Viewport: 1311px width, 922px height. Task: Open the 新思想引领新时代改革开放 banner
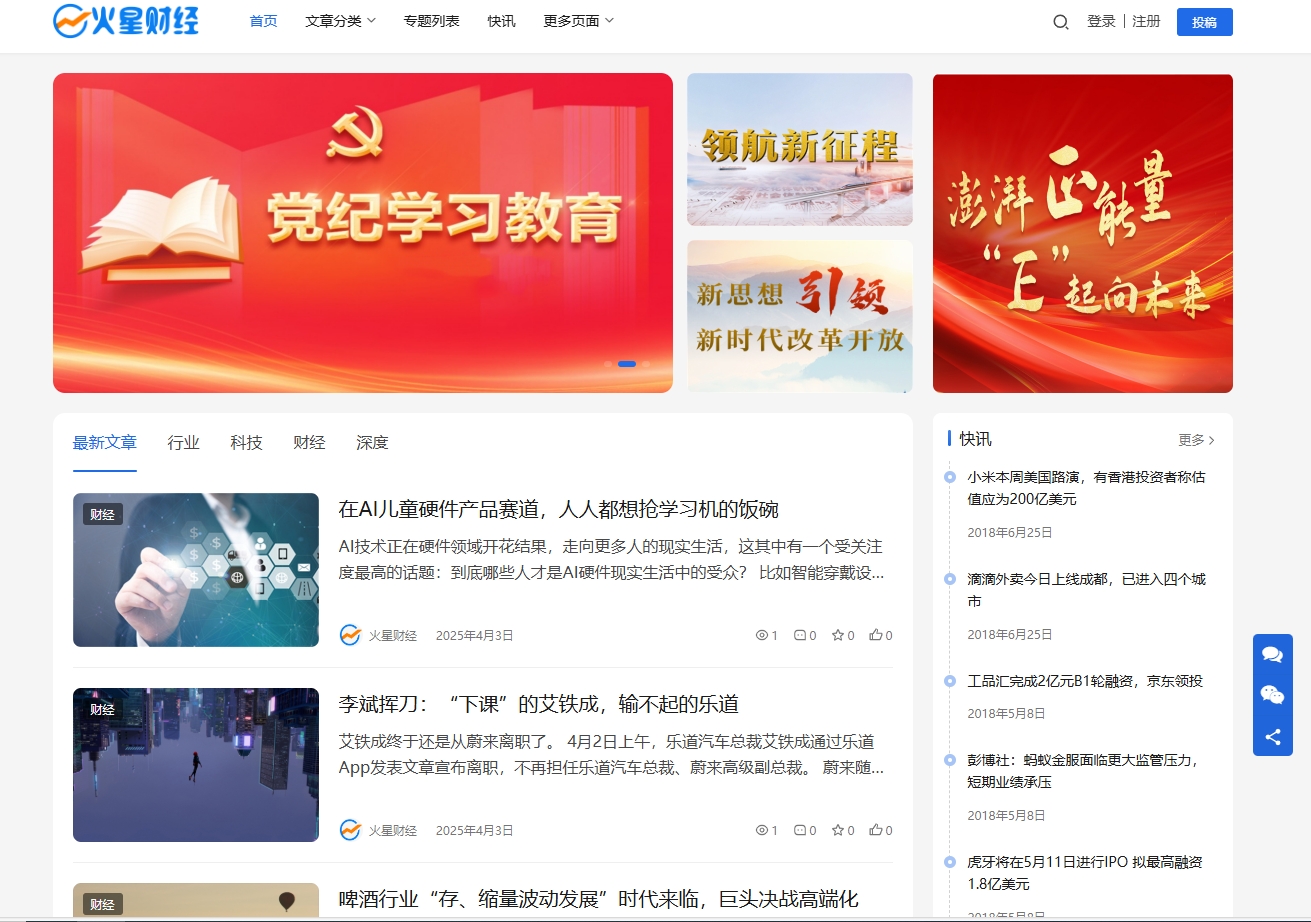pyautogui.click(x=800, y=317)
